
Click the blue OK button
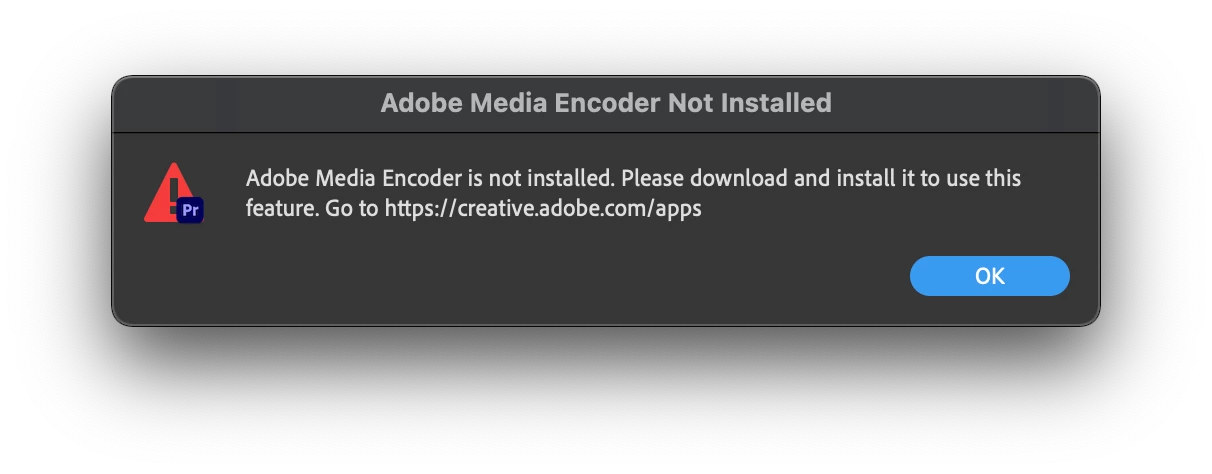pos(989,276)
